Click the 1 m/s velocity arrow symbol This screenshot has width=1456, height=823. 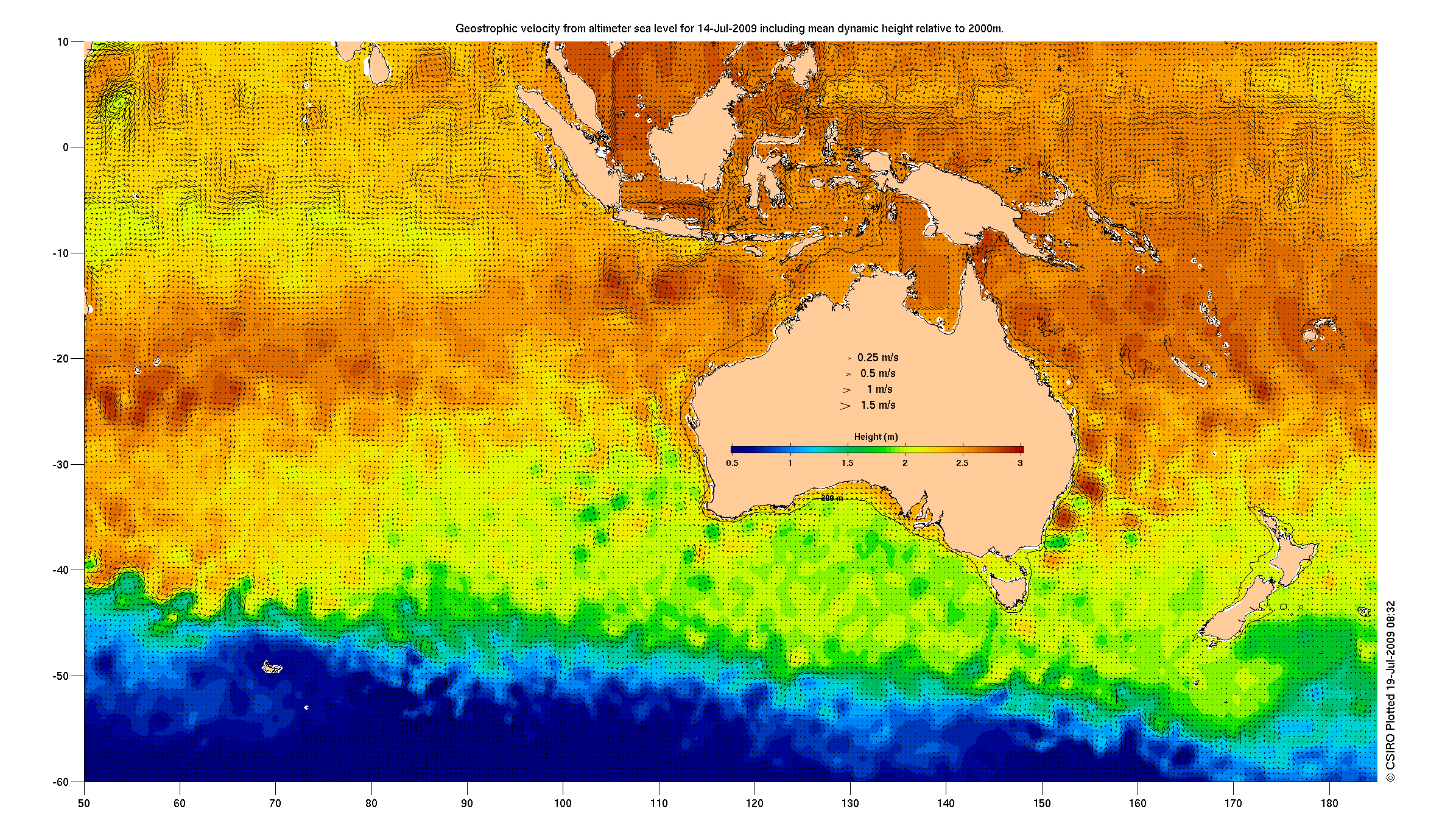(x=846, y=390)
